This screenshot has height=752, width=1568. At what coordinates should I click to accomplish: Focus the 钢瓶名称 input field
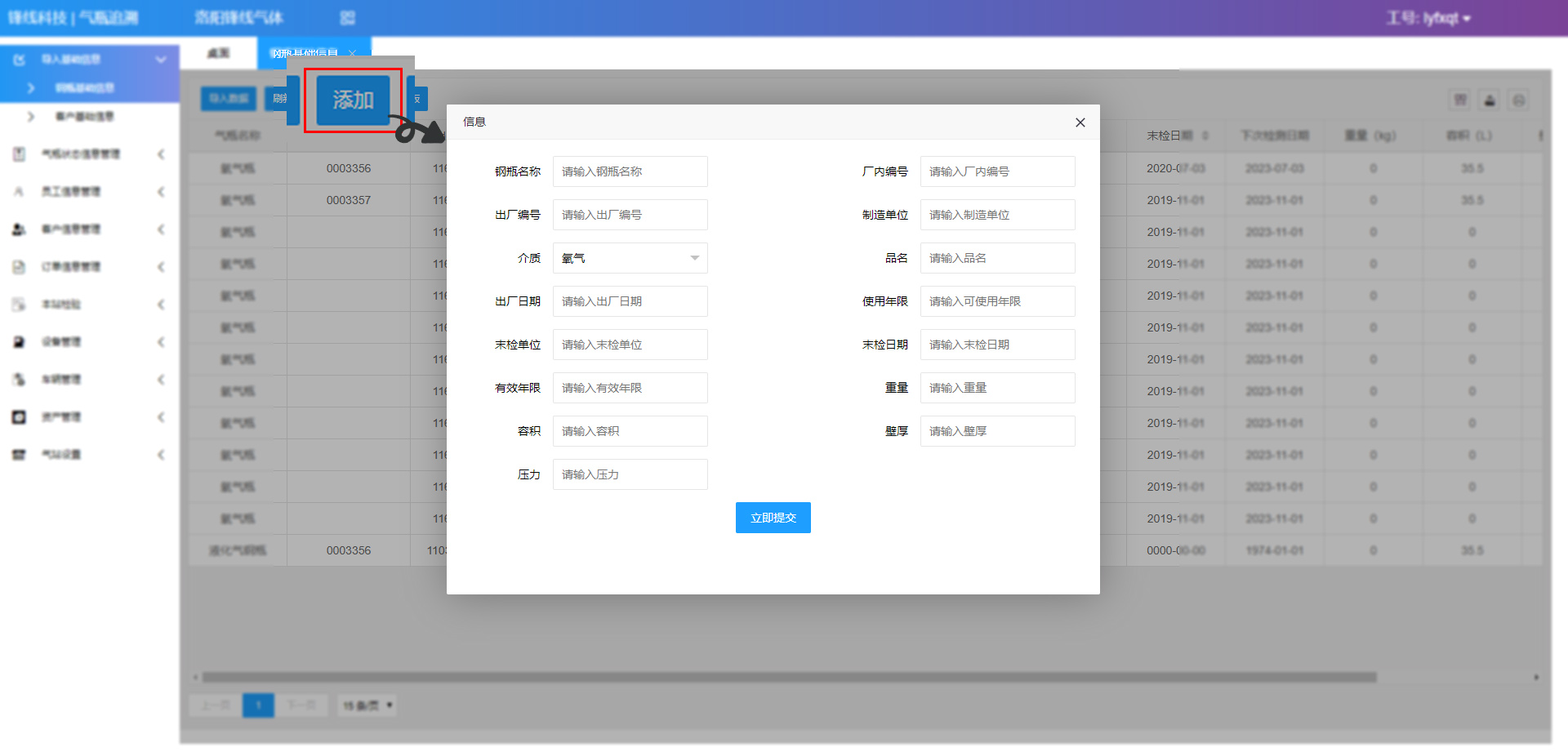[630, 171]
